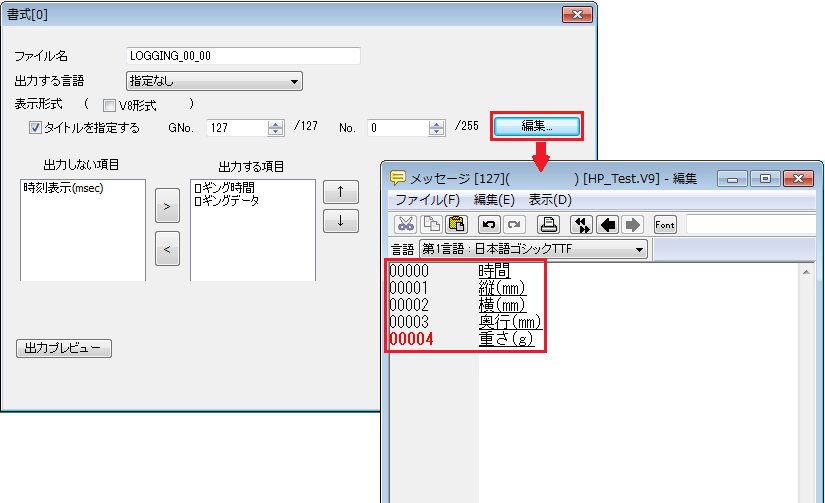
Task: Click the Redo arrow icon
Action: [514, 224]
